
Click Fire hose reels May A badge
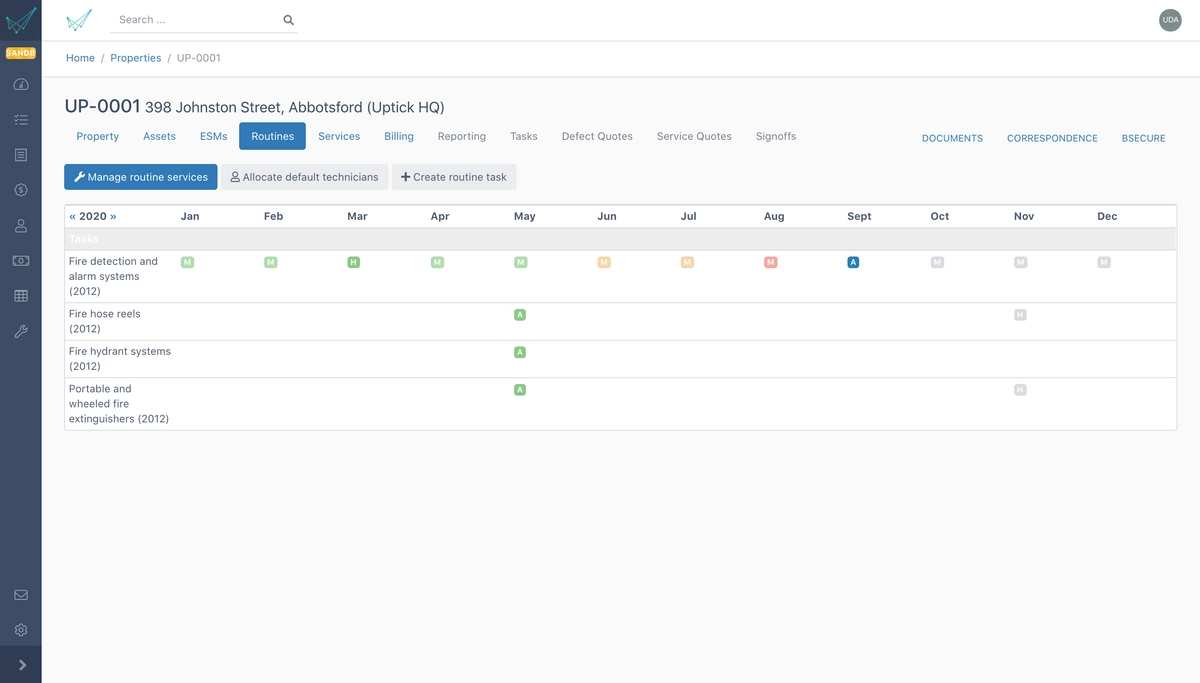click(520, 315)
